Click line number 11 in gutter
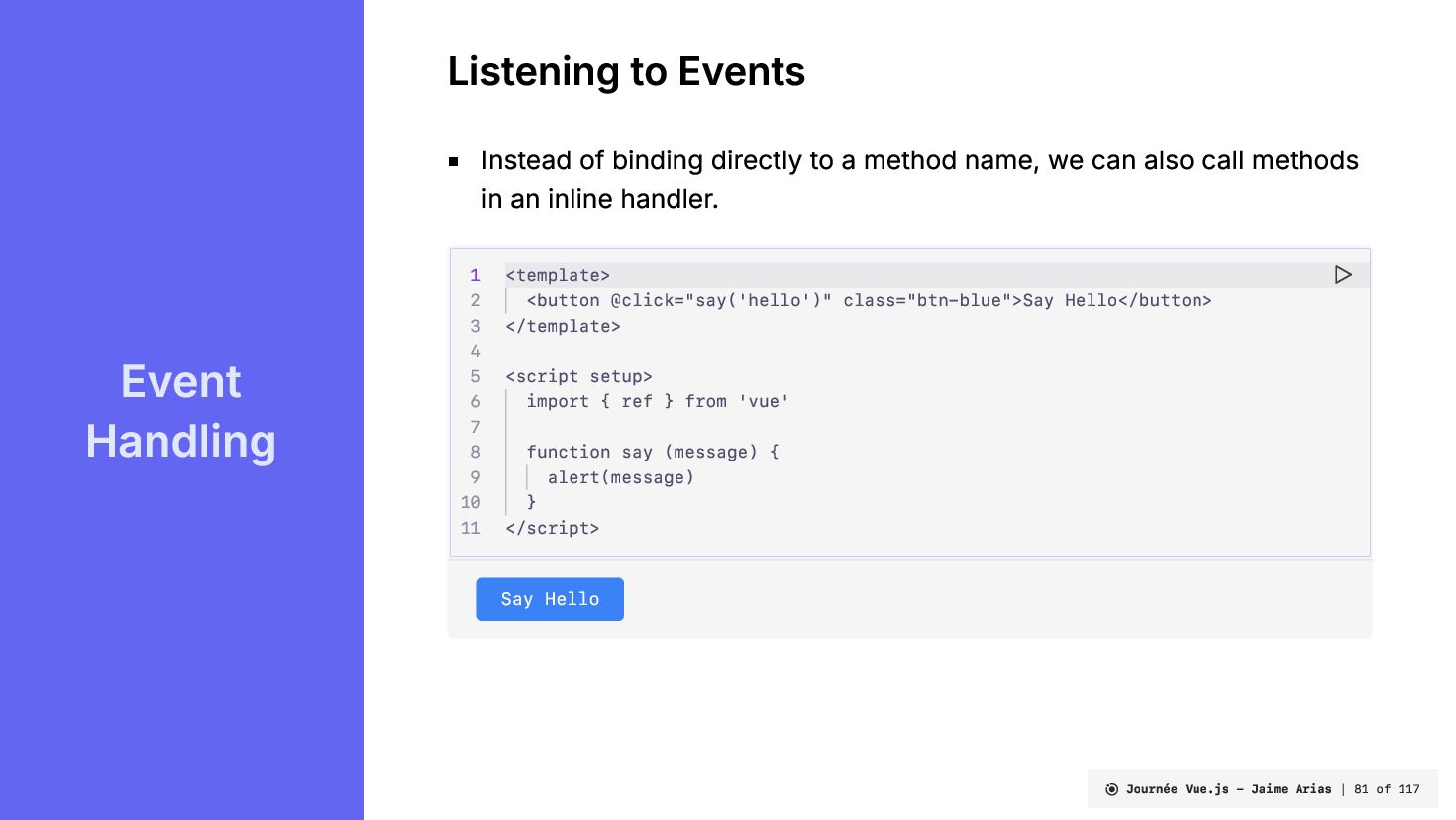 470,528
